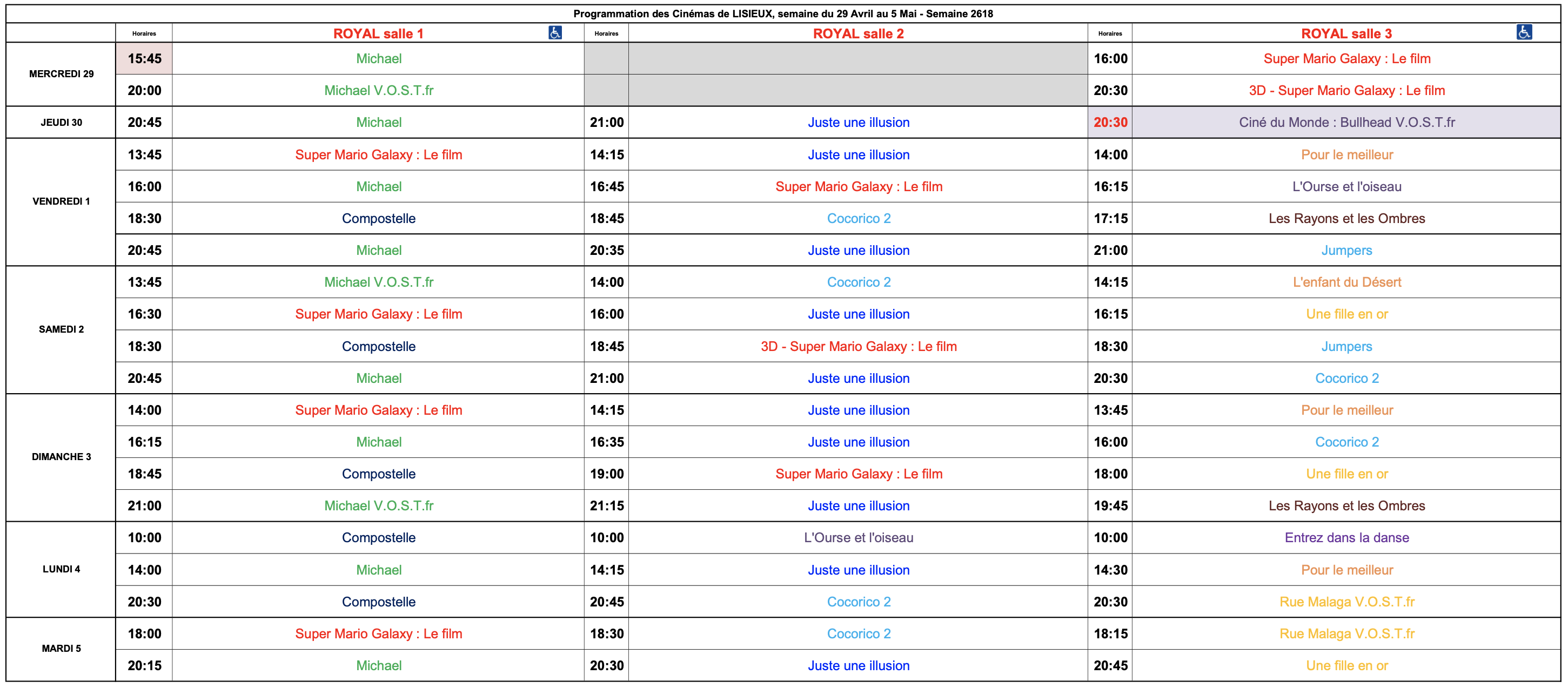1568x688 pixels.
Task: Click the schedule title Programmation des Cinémas
Action: click(x=783, y=14)
